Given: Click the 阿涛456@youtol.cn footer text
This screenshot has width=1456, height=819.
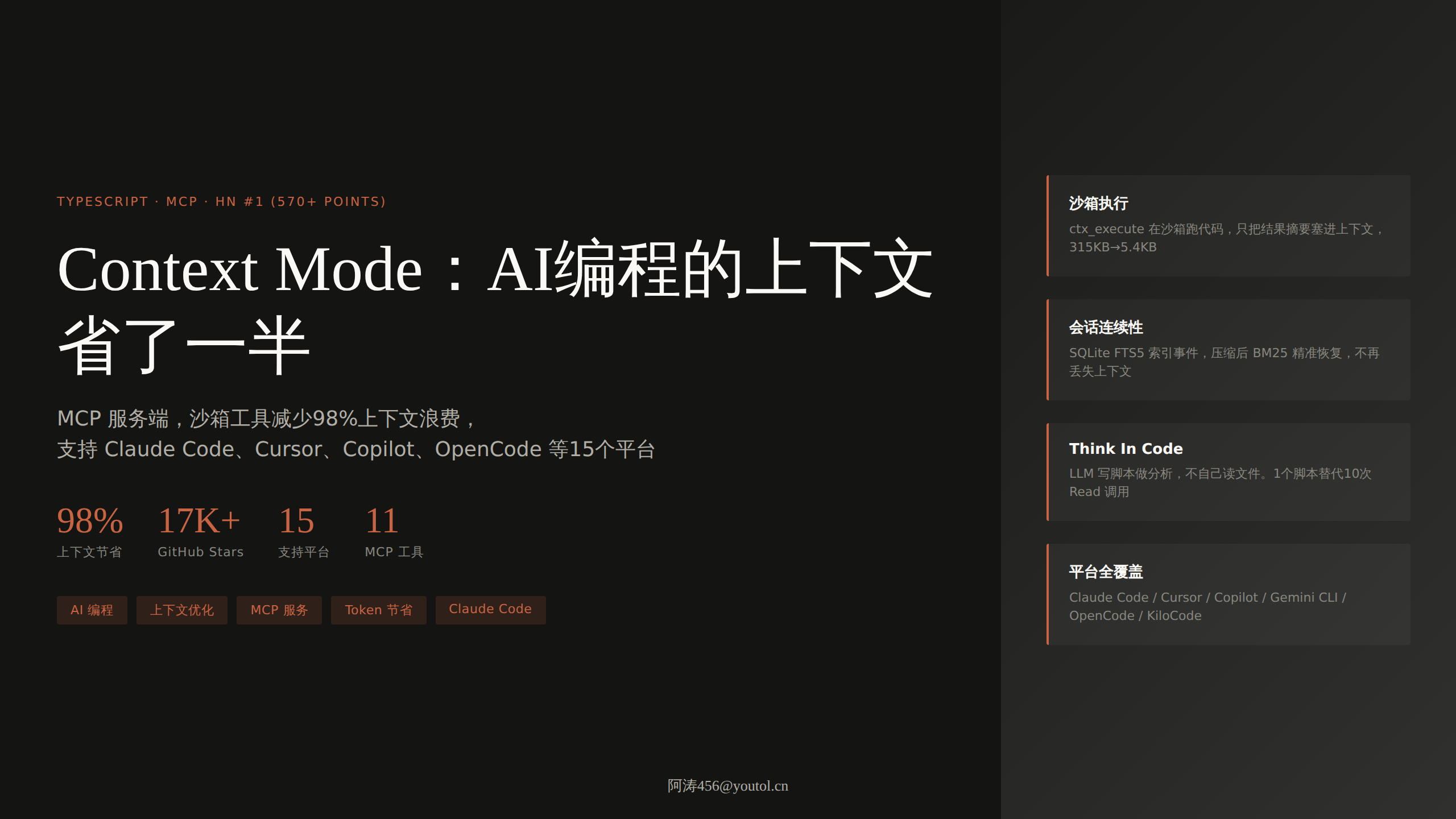Looking at the screenshot, I should click(728, 786).
